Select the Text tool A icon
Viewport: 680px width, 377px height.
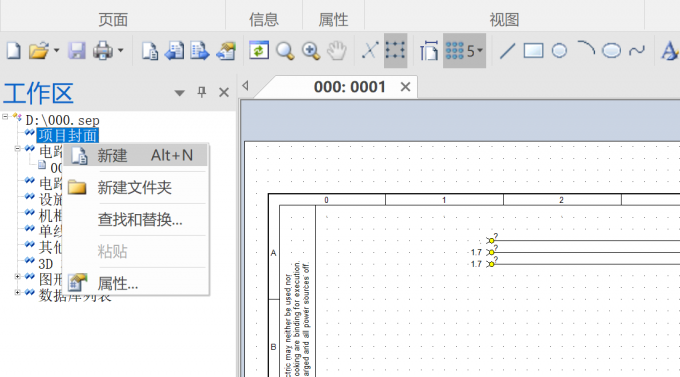(670, 51)
